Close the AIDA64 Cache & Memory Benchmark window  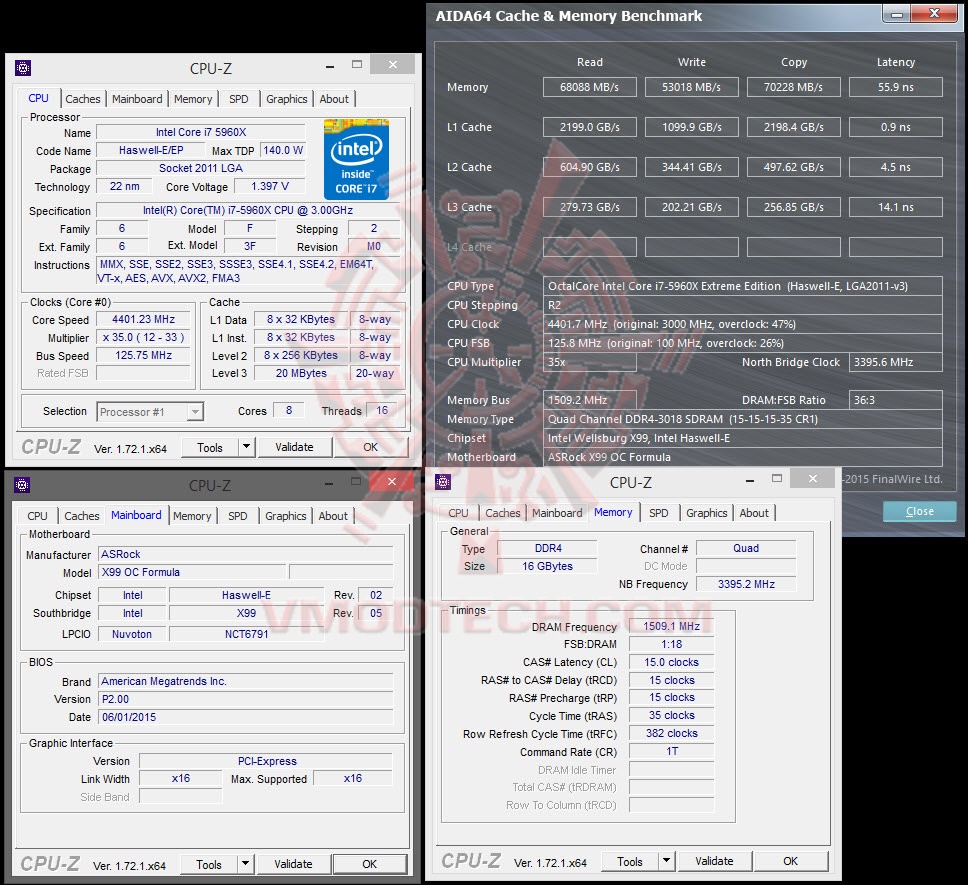click(x=935, y=13)
